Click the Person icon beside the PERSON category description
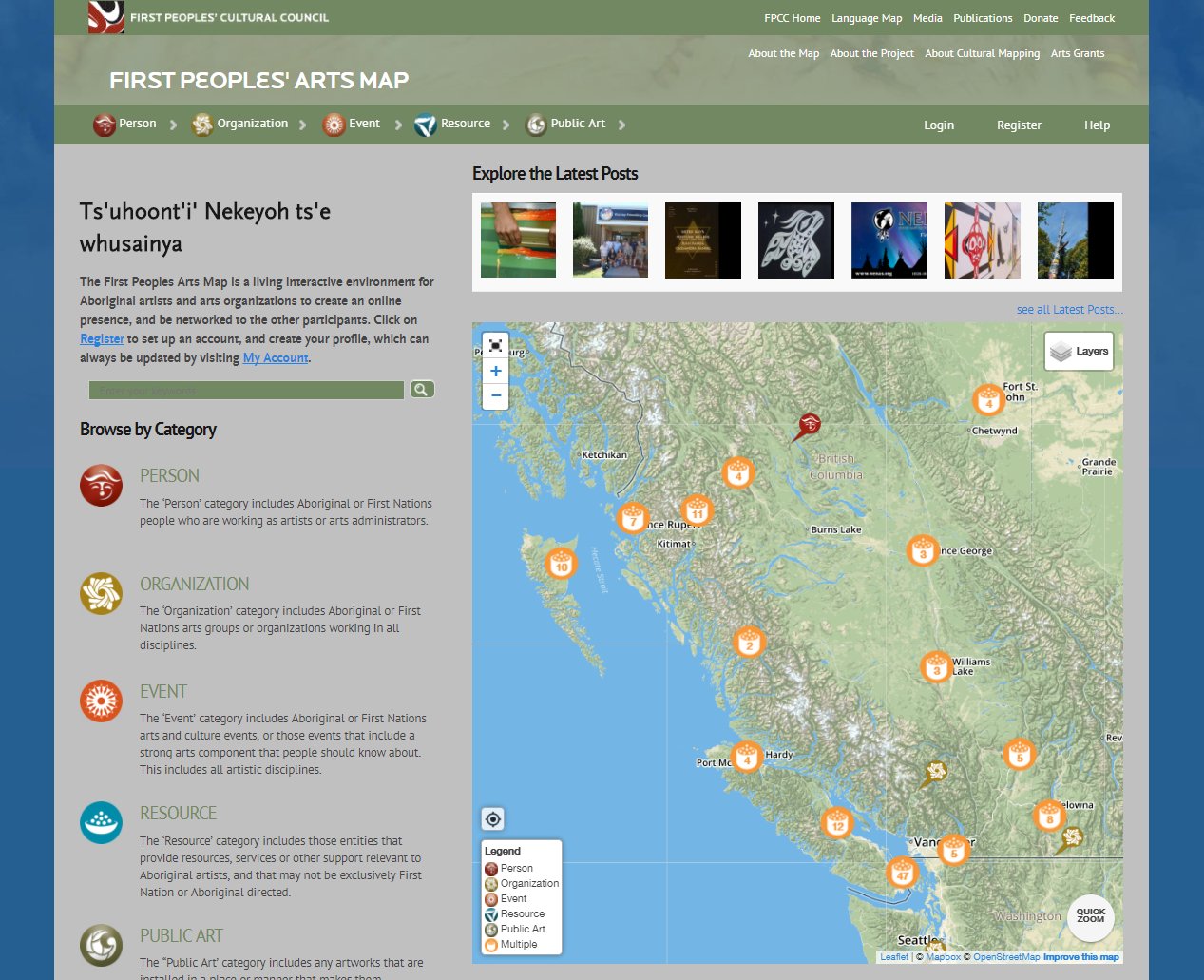The height and width of the screenshot is (980, 1204). click(x=101, y=485)
